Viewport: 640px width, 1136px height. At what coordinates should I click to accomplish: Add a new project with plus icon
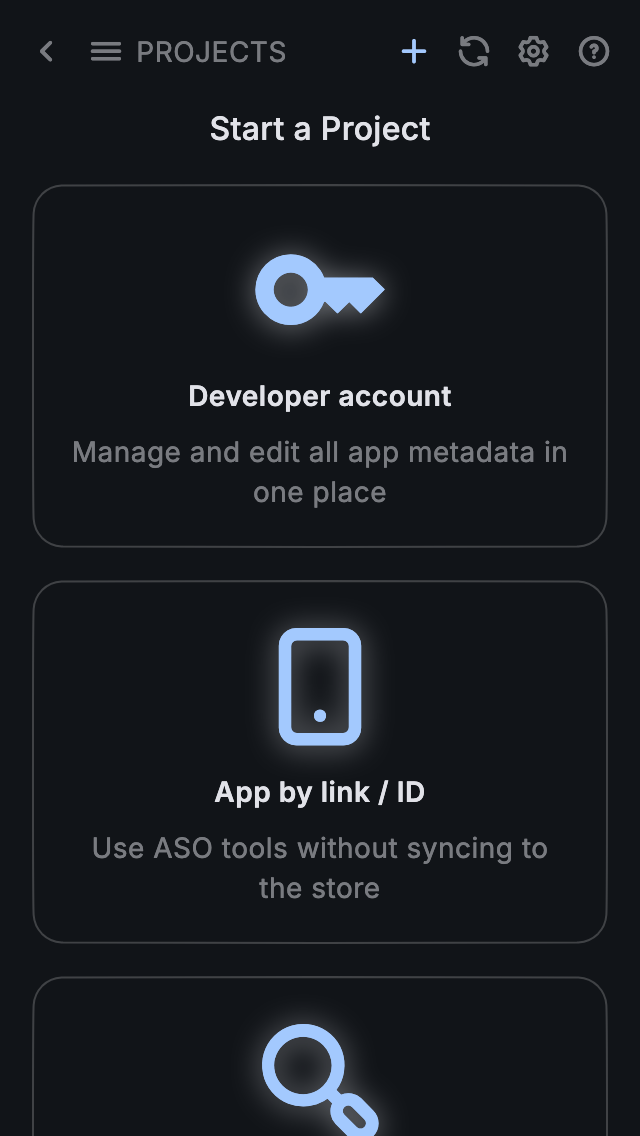click(414, 52)
